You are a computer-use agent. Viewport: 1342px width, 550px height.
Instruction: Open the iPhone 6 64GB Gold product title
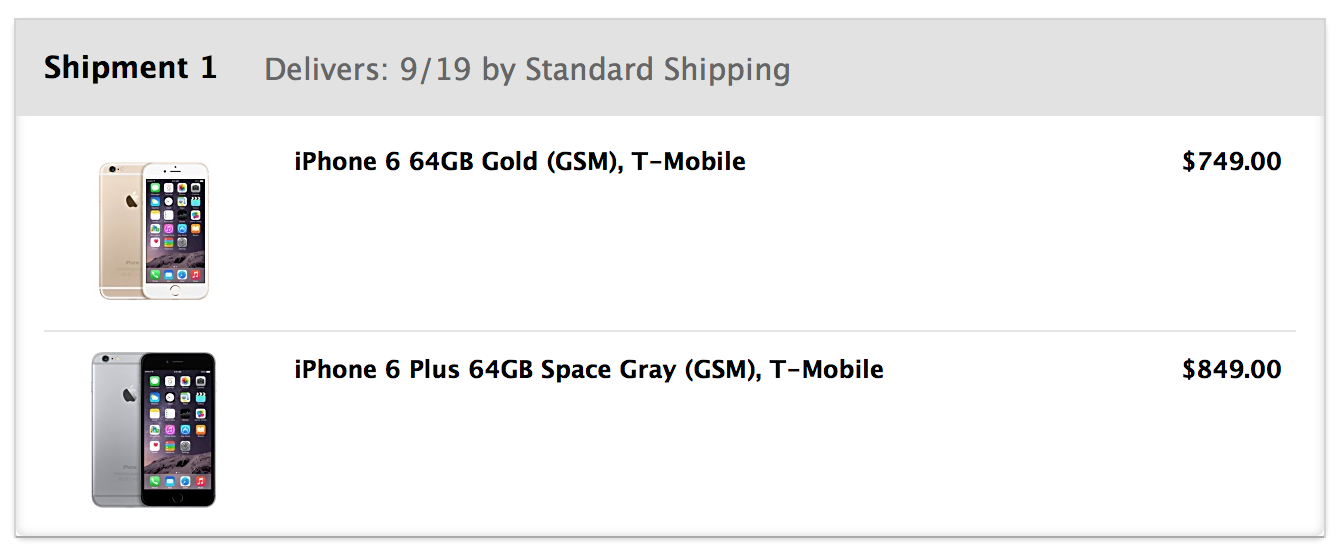pos(520,162)
